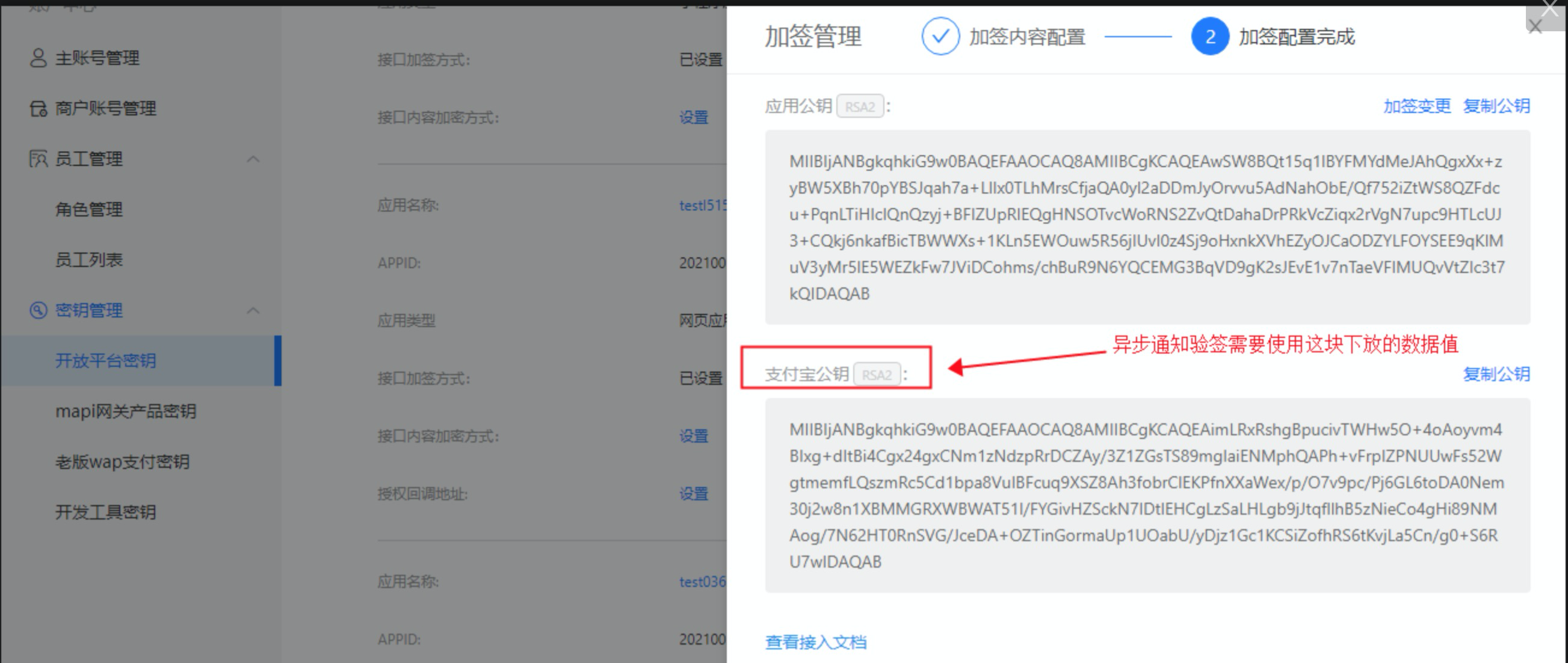The height and width of the screenshot is (663, 1568).
Task: Click the step 2 circle icon
Action: coord(1209,37)
